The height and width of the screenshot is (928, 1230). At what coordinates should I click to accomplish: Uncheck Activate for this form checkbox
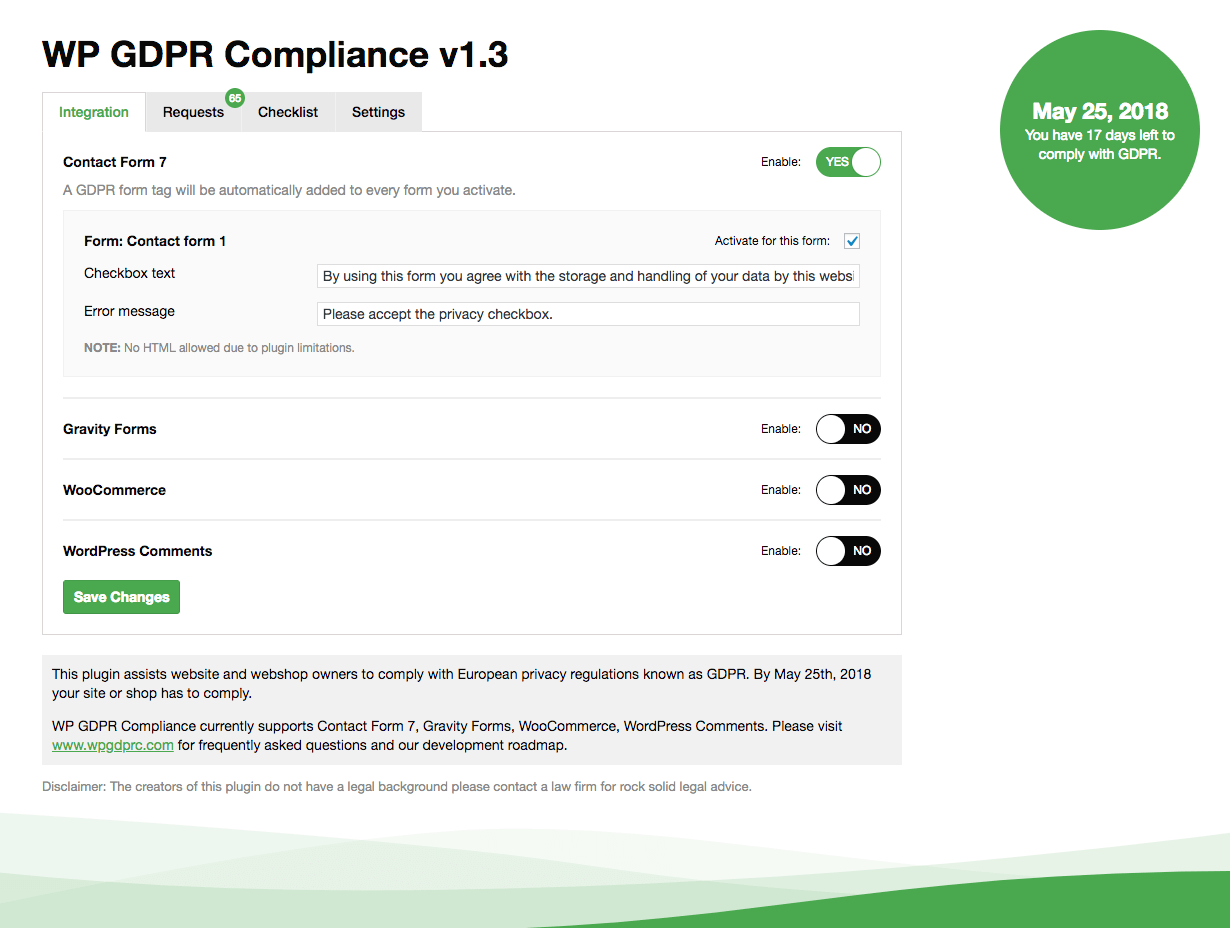(852, 241)
